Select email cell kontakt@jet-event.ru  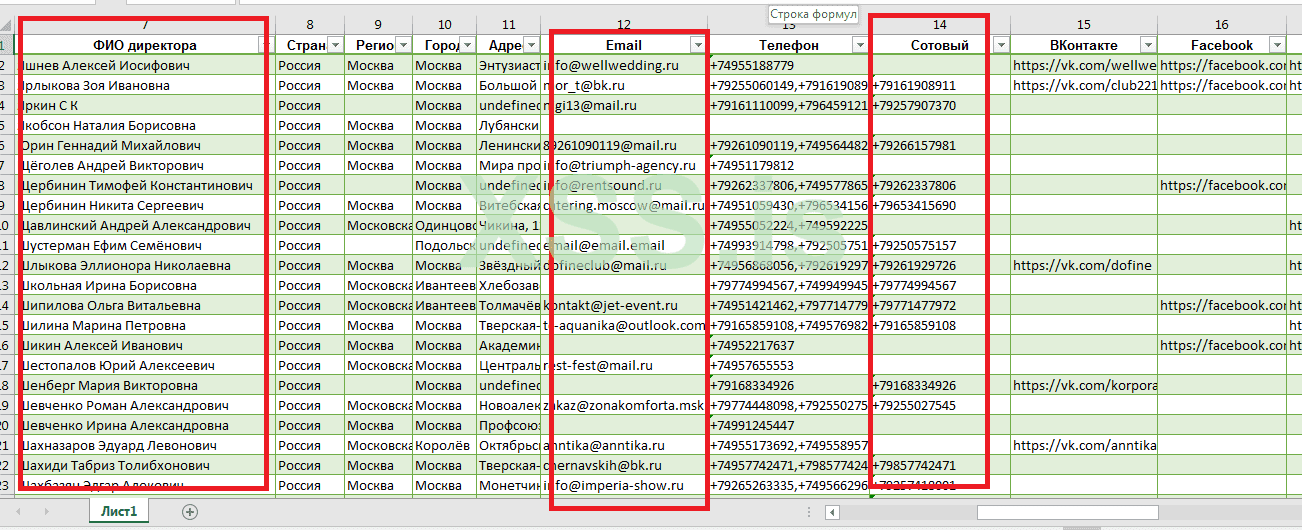point(624,305)
